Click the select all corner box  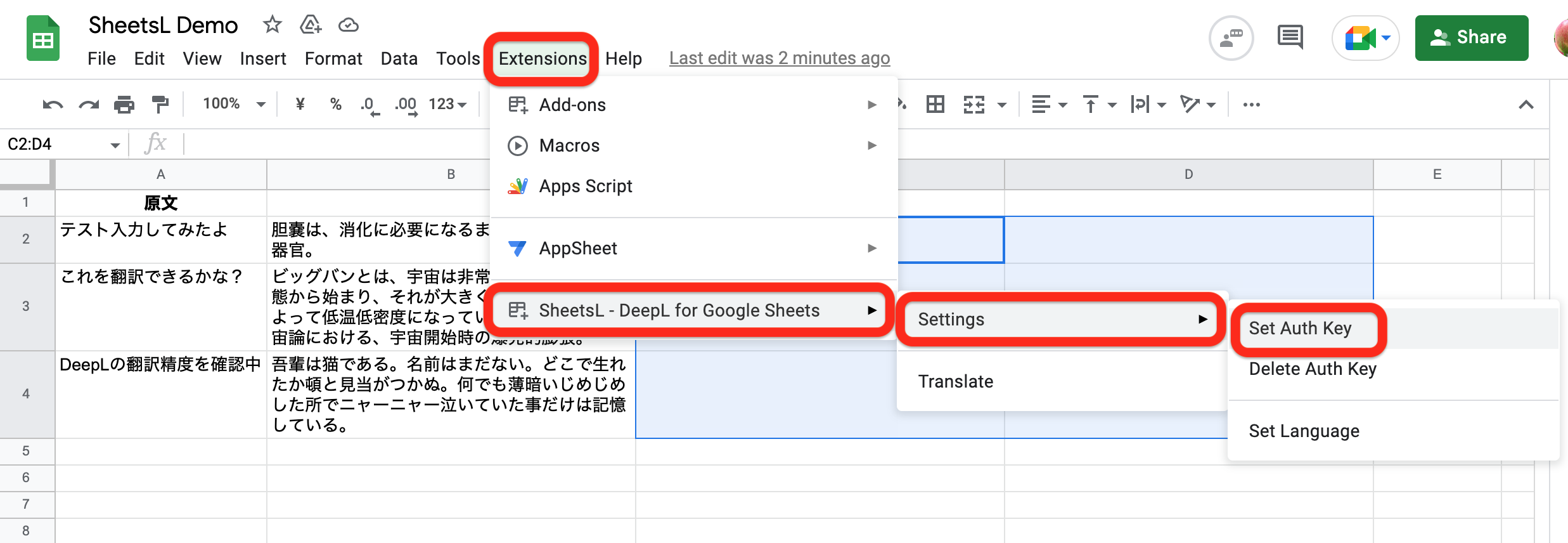tap(27, 174)
